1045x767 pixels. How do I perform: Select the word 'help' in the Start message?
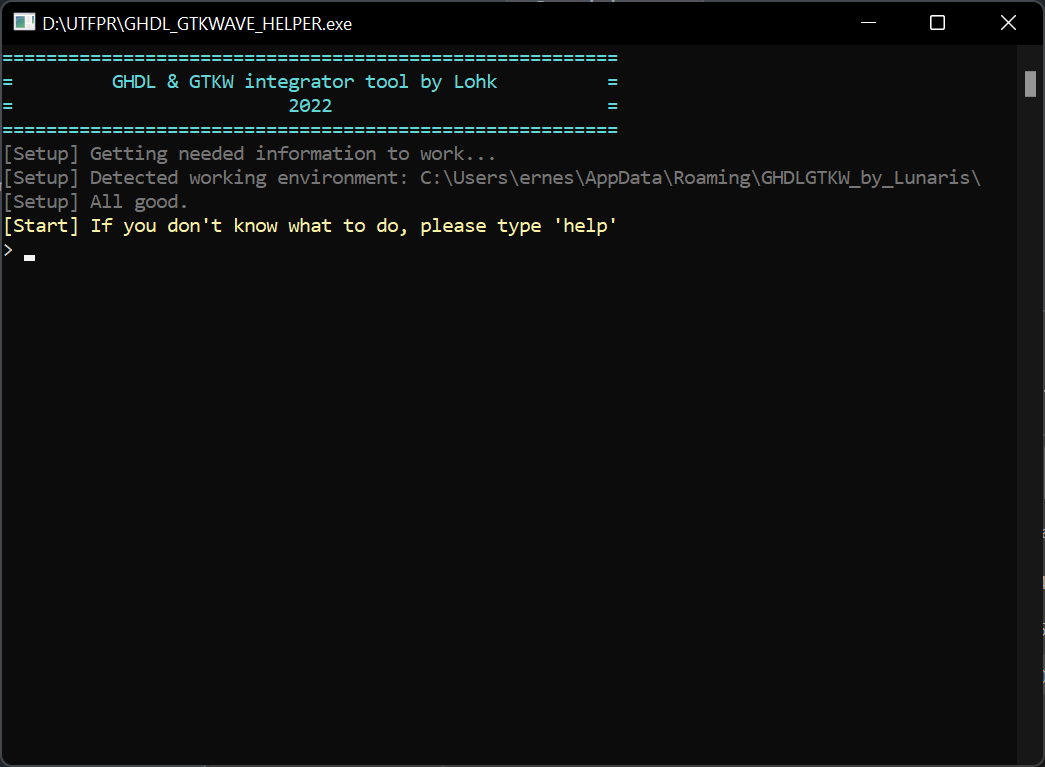click(x=586, y=225)
